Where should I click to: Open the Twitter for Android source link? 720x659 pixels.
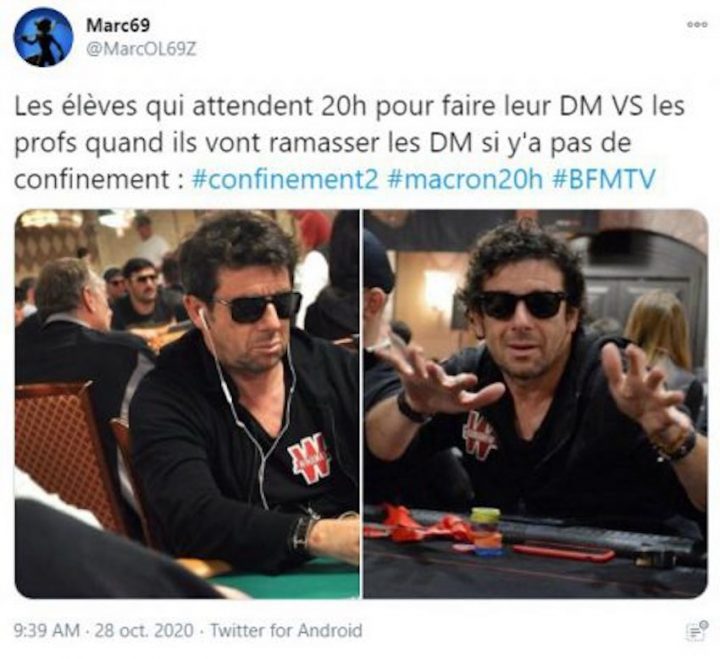click(286, 630)
